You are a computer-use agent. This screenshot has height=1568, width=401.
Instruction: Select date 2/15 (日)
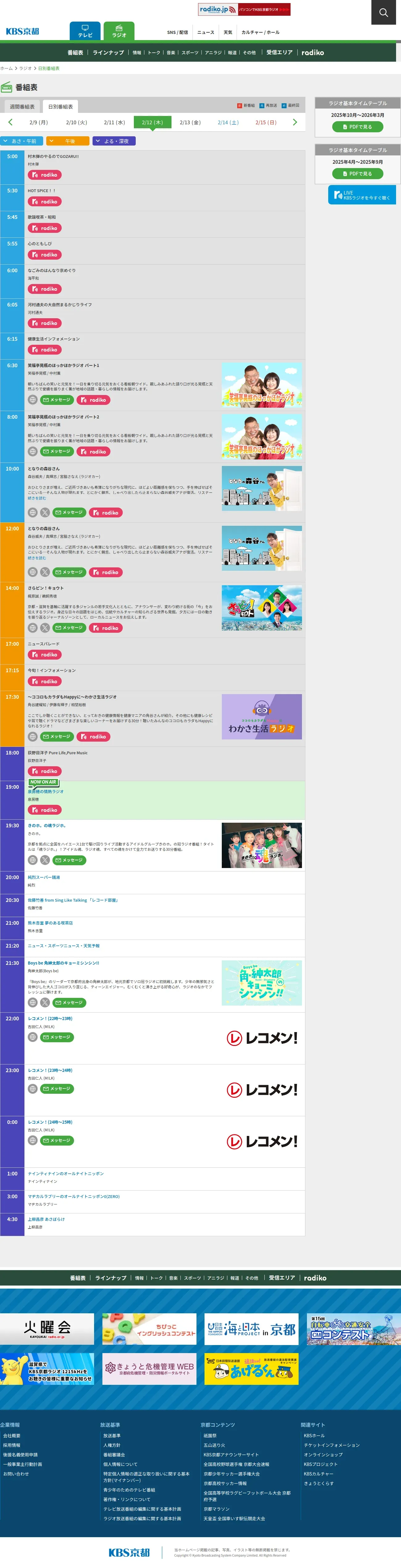[266, 122]
